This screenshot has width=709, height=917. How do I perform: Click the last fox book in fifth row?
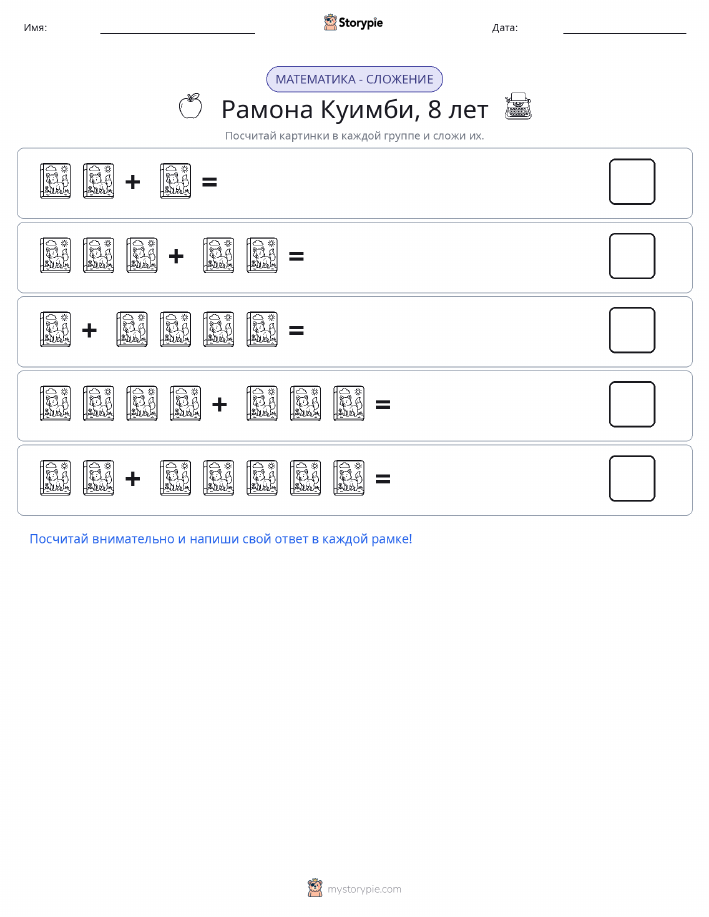pos(349,478)
